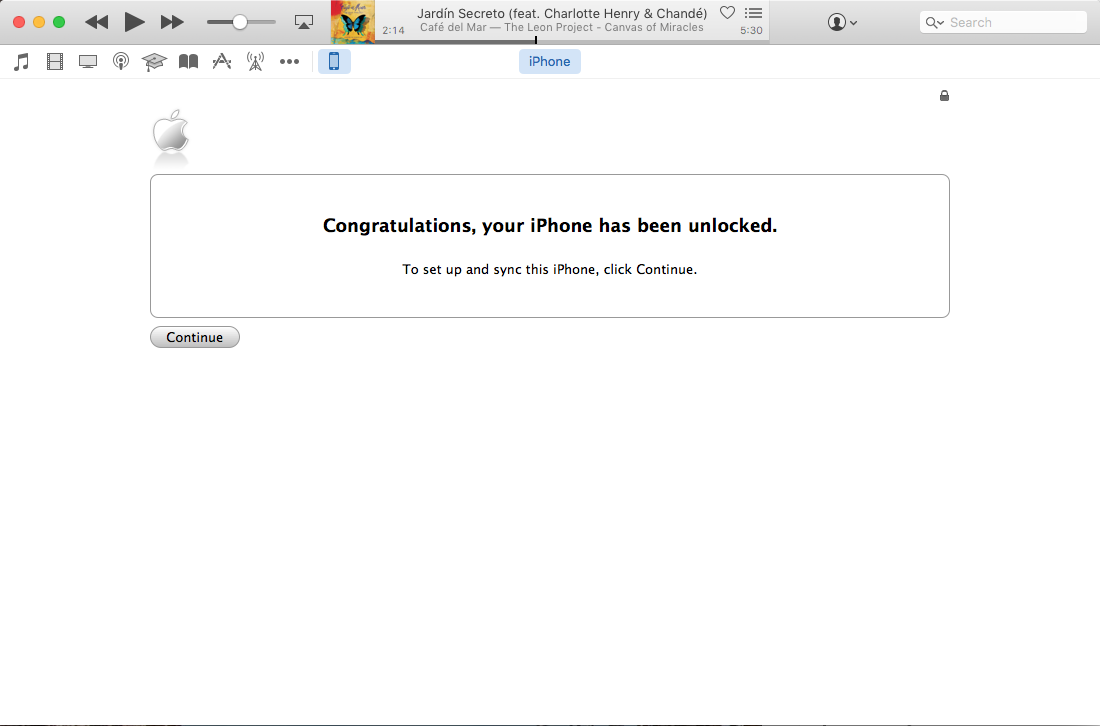The image size is (1100, 726).
Task: Open the Music library icon
Action: (22, 62)
